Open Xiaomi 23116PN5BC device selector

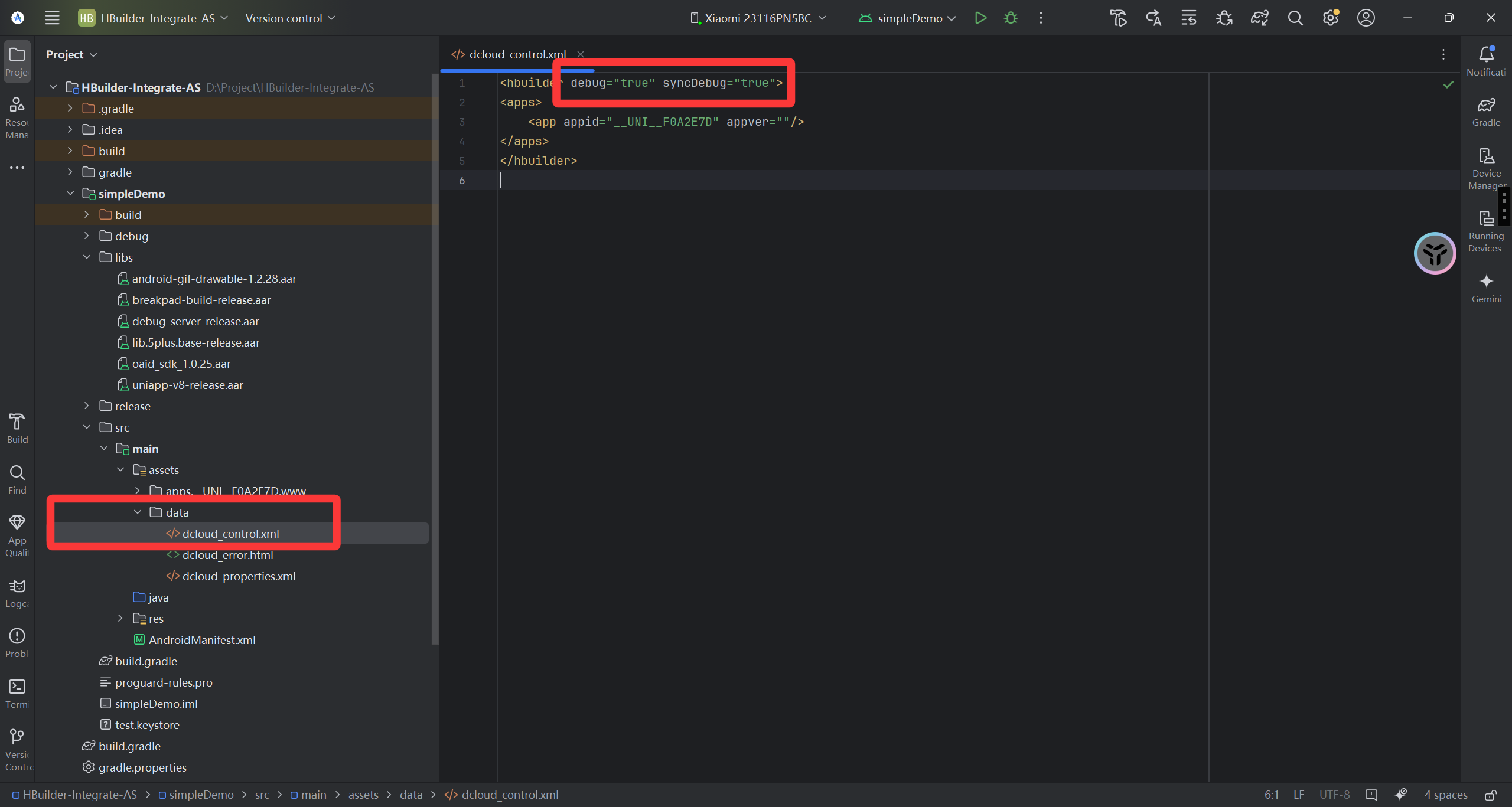(758, 18)
